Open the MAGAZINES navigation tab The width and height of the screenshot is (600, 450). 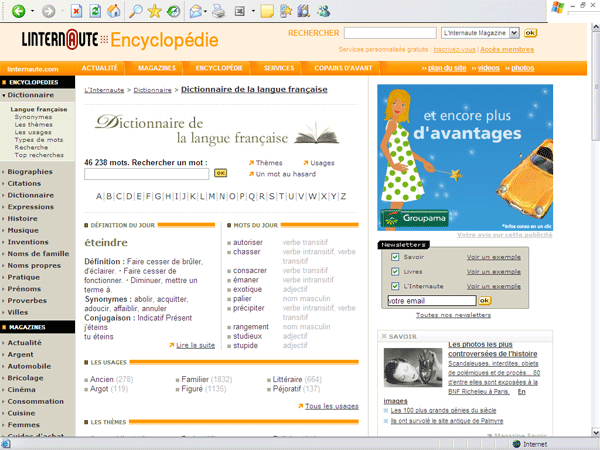[157, 68]
